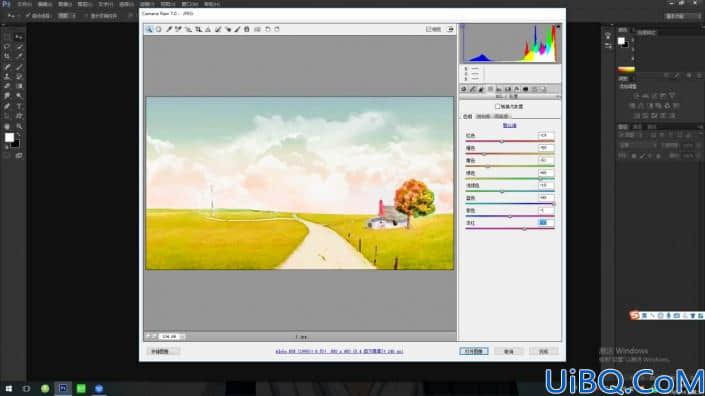Open the Tone Curve panel icon
The height and width of the screenshot is (396, 705).
[x=473, y=89]
